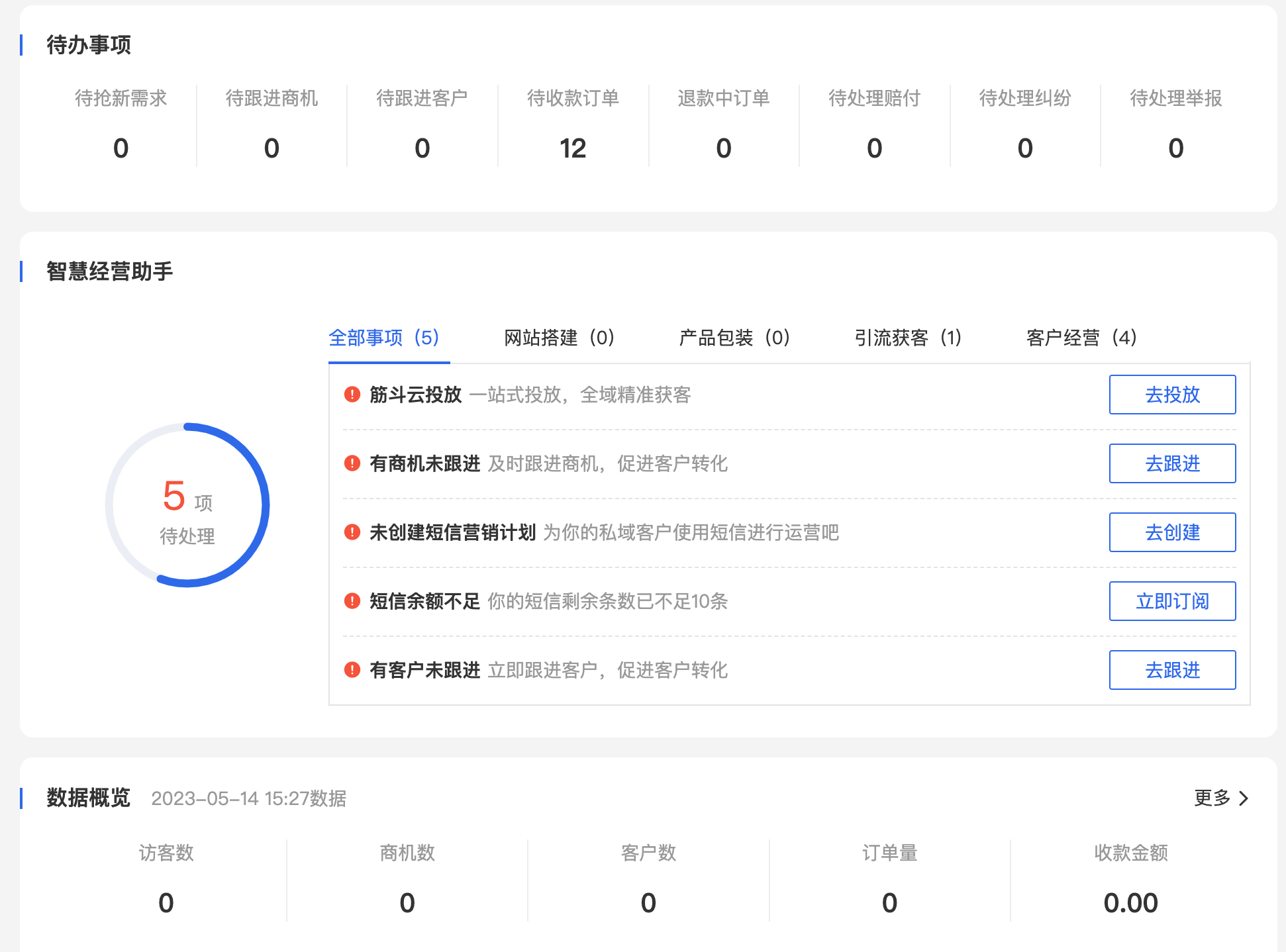The width and height of the screenshot is (1286, 952).
Task: Open the 待处理举报 count
Action: pyautogui.click(x=1176, y=148)
